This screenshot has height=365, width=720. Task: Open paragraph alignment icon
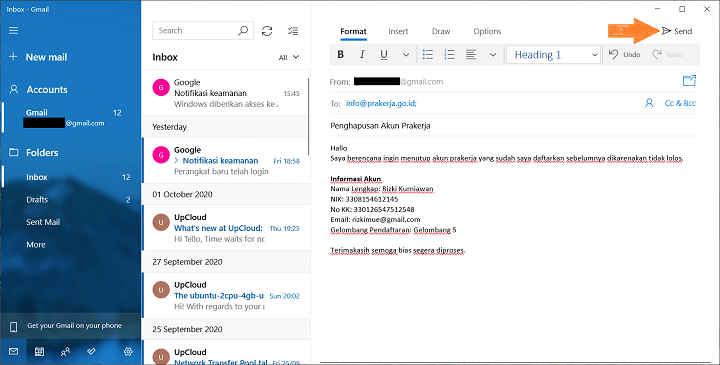pos(471,55)
